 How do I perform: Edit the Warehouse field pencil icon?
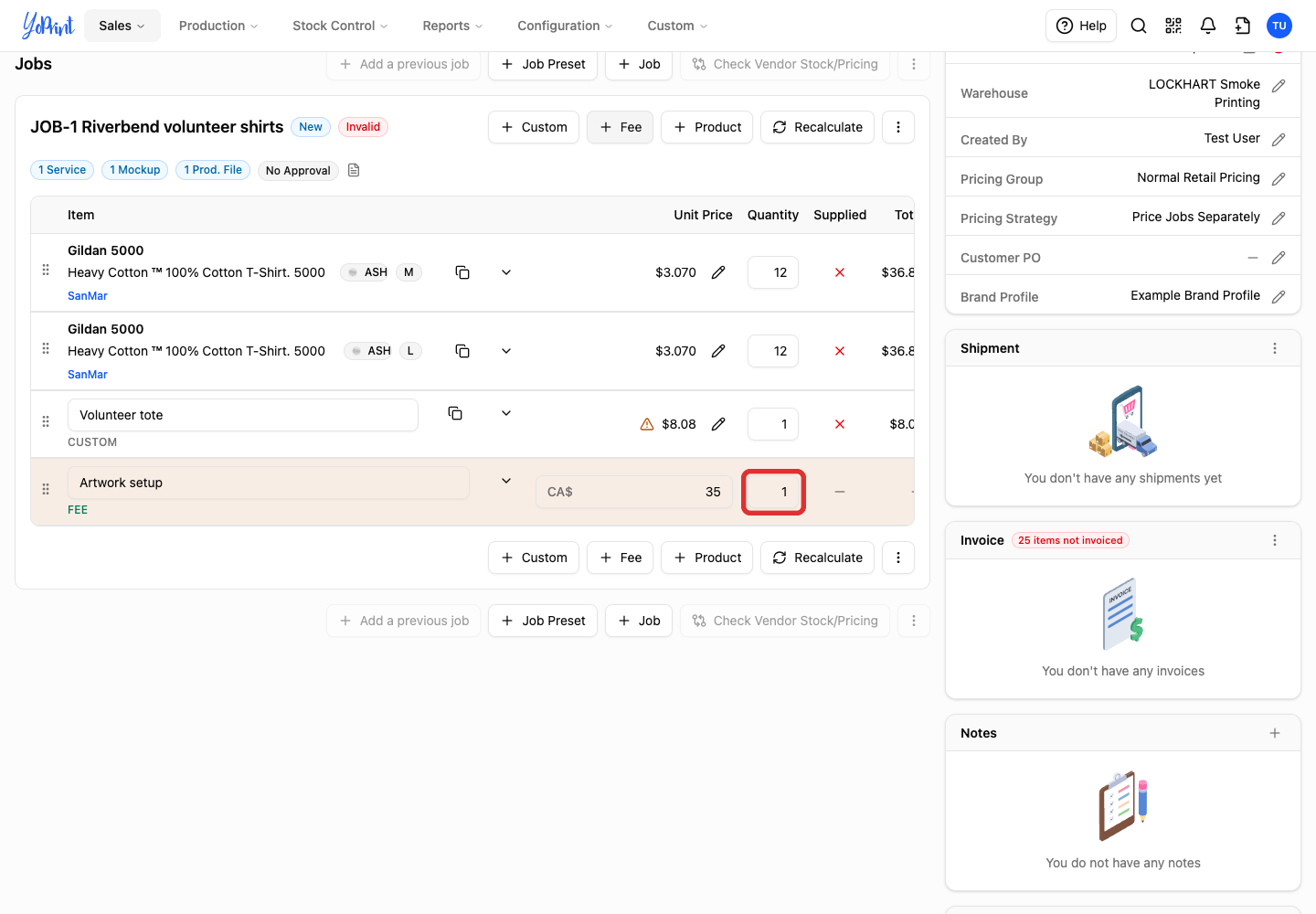point(1279,86)
